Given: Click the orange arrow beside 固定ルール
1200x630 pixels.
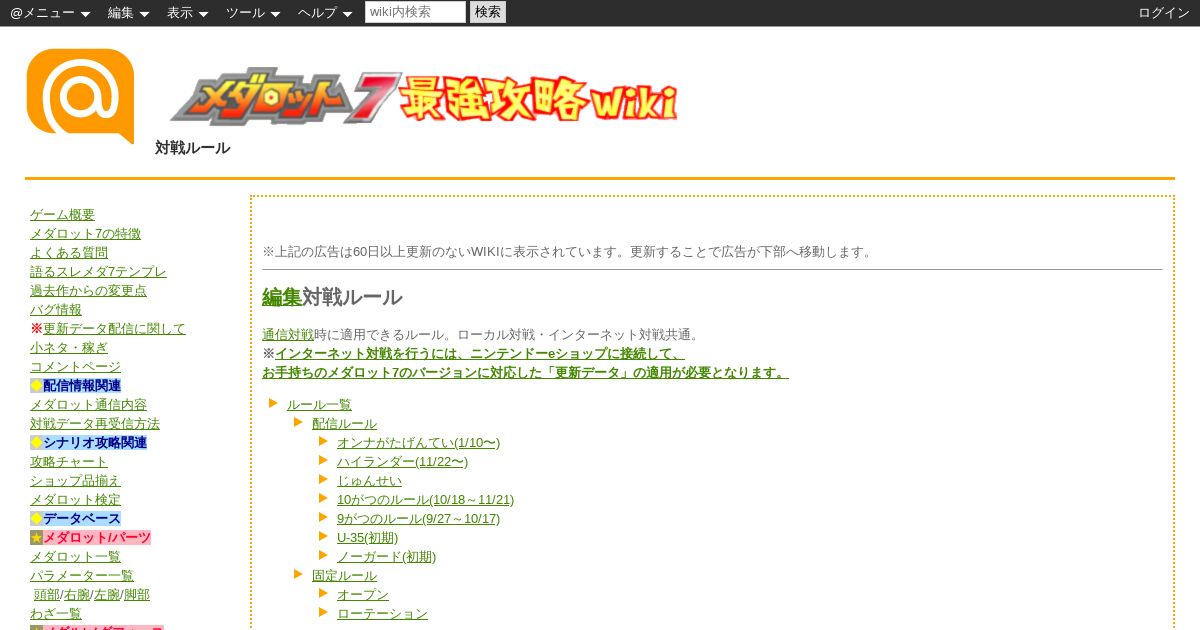Looking at the screenshot, I should 298,574.
